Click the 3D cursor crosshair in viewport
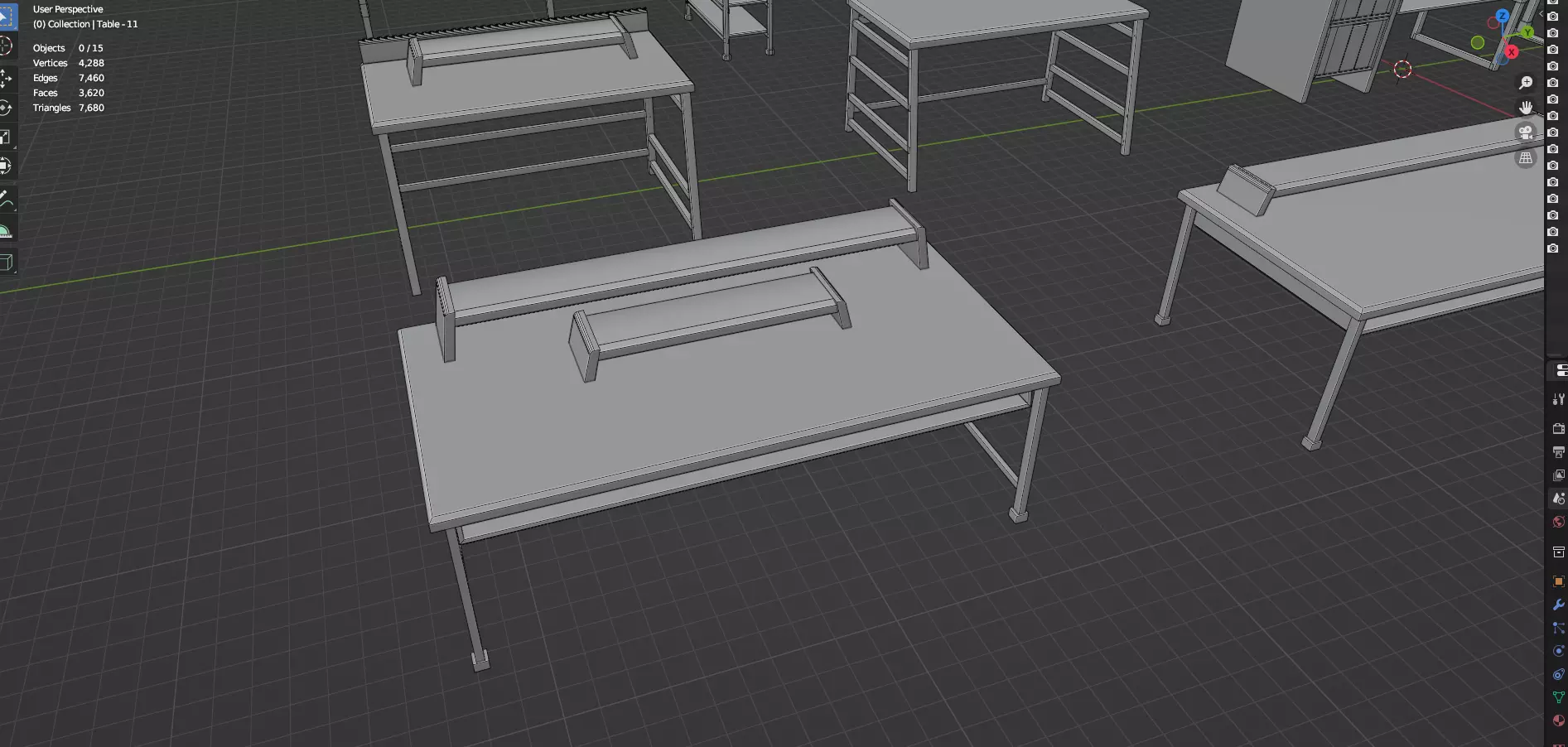1568x747 pixels. [x=1402, y=70]
